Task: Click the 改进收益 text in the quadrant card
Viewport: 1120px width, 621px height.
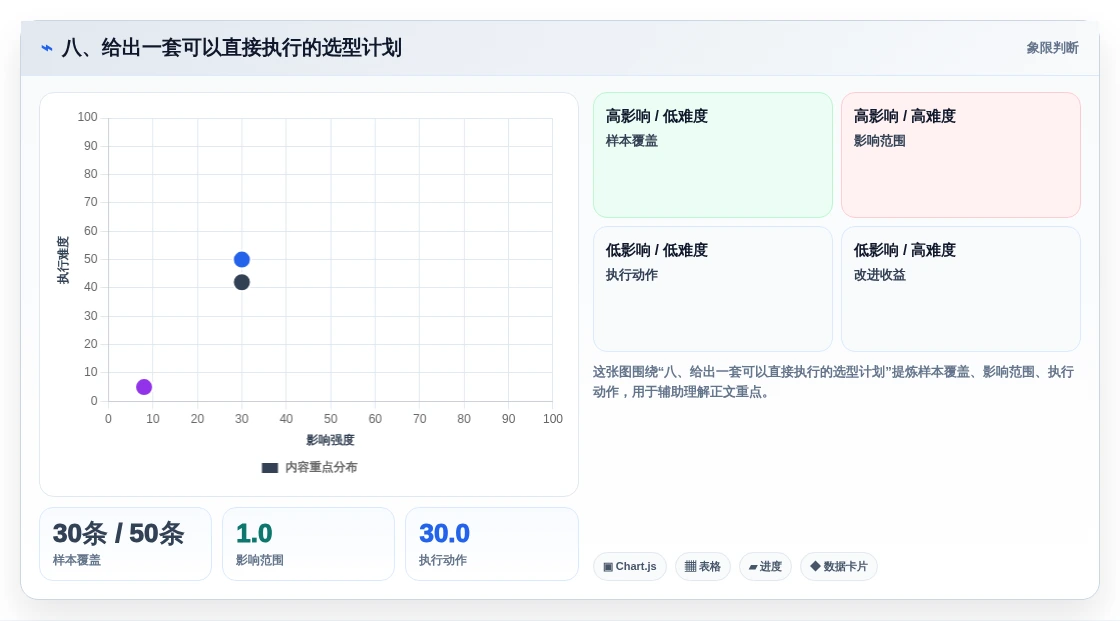Action: [x=879, y=275]
